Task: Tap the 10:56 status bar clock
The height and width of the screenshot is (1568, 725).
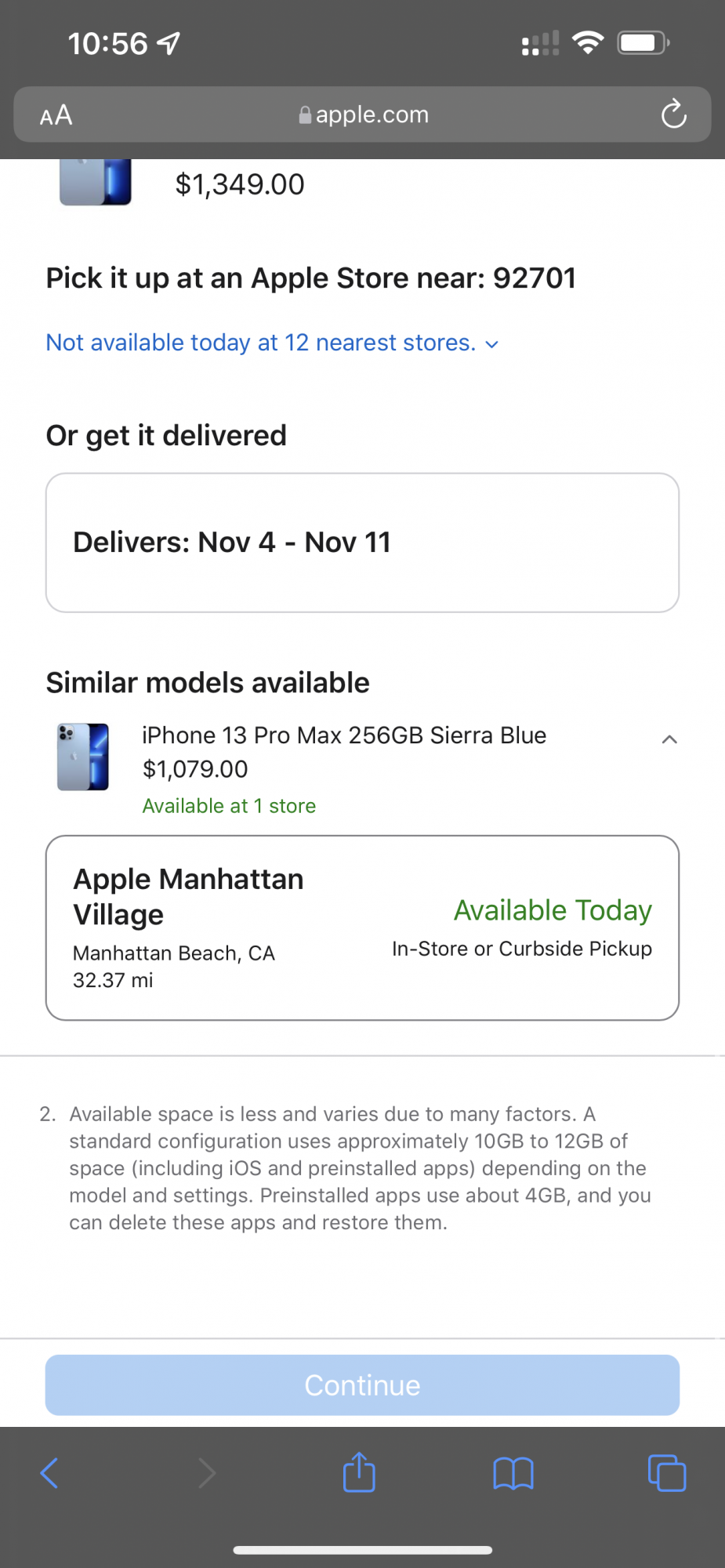Action: click(107, 44)
